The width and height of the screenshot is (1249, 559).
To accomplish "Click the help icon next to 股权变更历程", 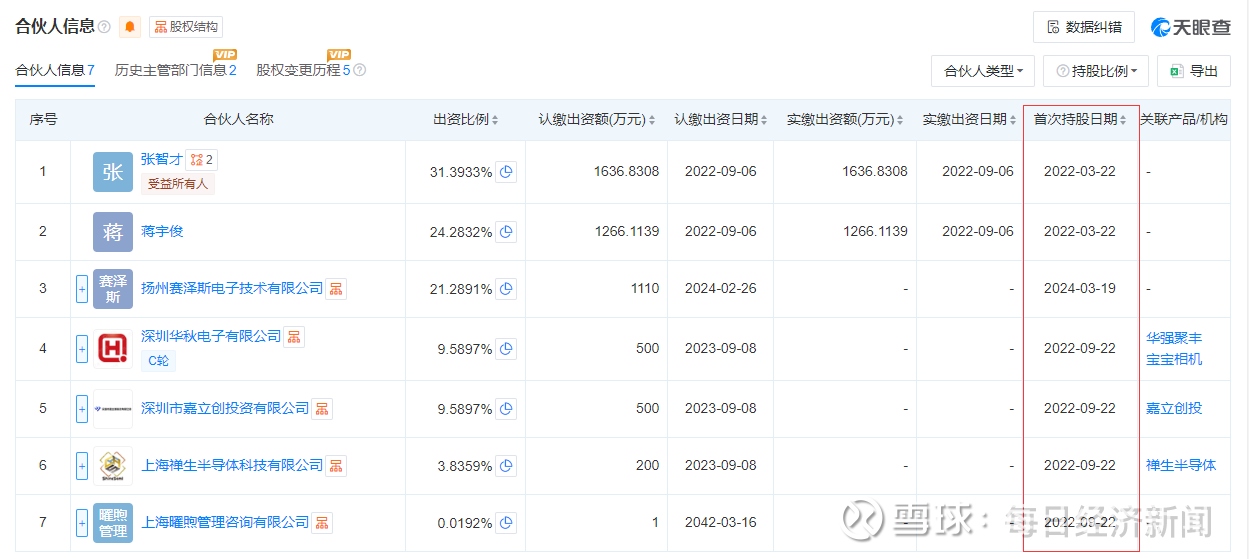I will (x=360, y=71).
